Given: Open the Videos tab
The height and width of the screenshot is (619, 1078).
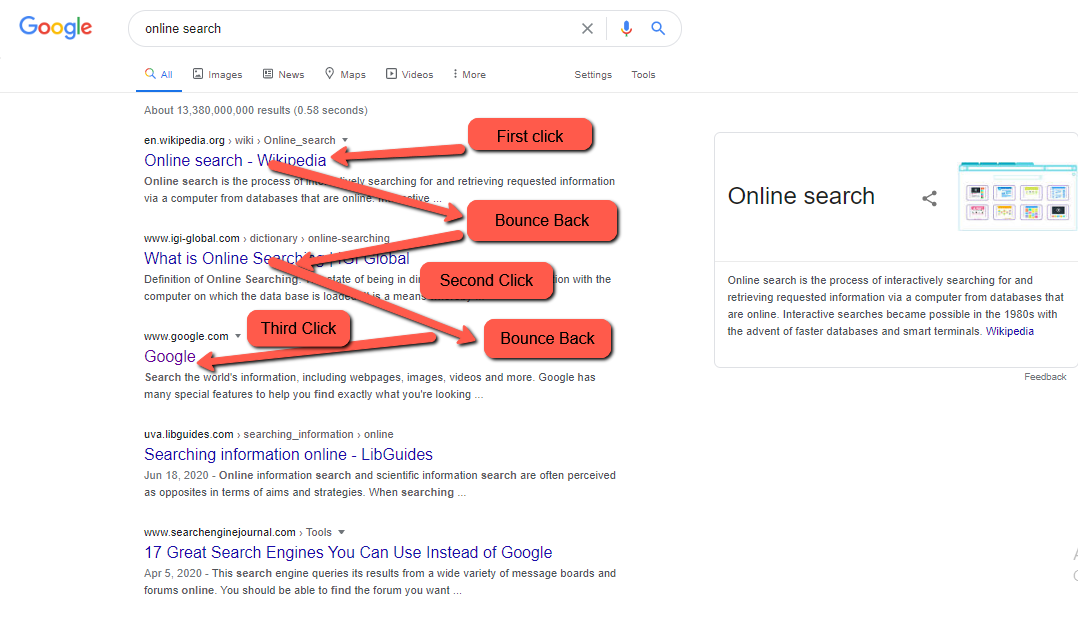Looking at the screenshot, I should [x=410, y=74].
